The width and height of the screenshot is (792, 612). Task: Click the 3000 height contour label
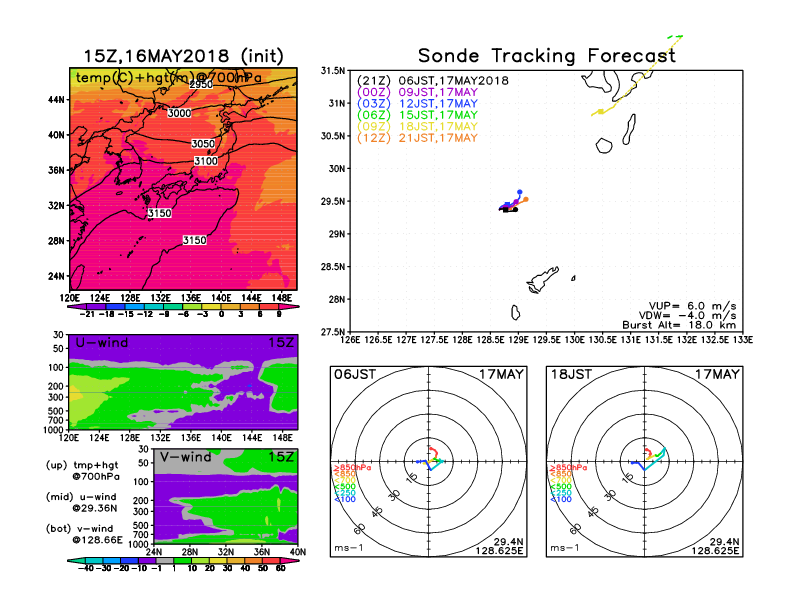click(179, 113)
